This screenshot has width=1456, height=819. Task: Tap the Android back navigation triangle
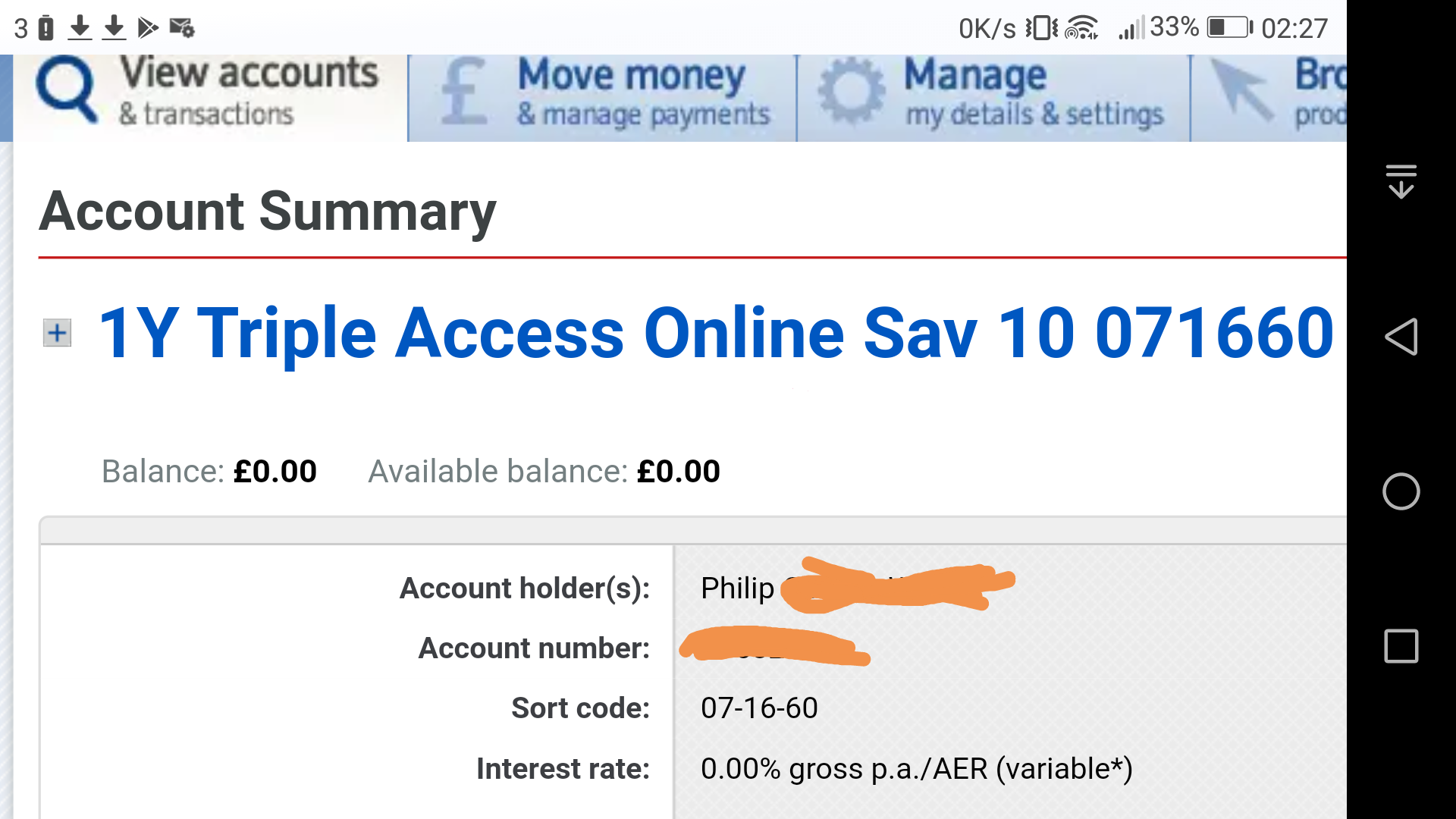[1401, 336]
